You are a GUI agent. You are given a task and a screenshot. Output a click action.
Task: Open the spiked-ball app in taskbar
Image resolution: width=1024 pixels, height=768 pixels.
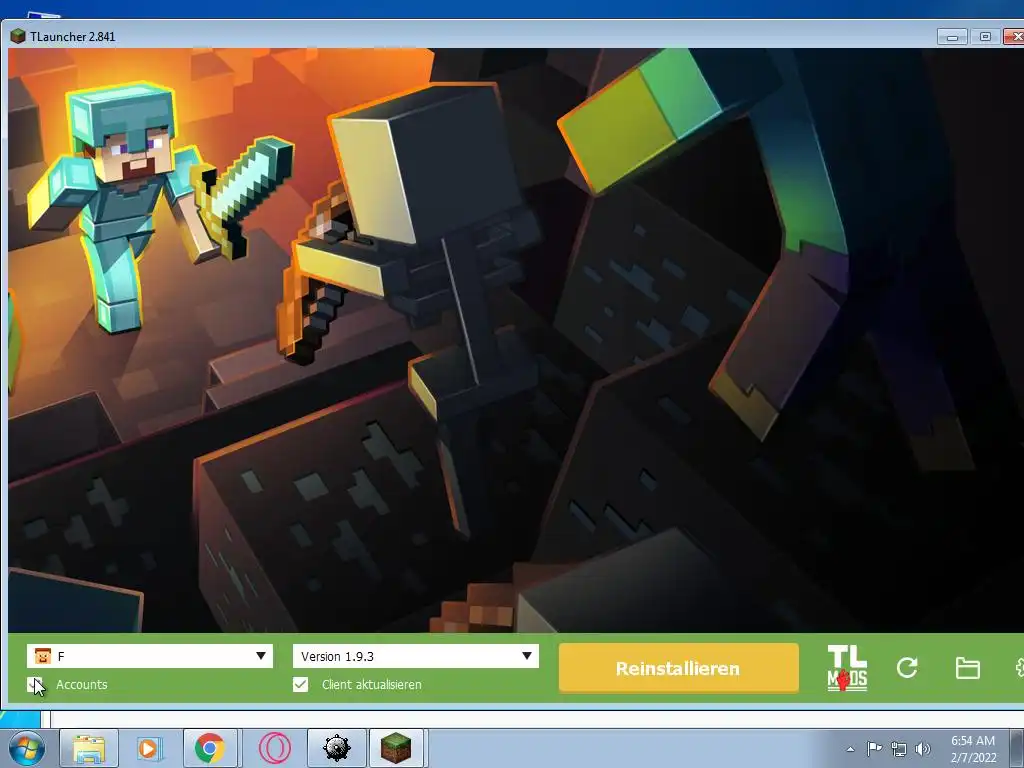(x=336, y=748)
